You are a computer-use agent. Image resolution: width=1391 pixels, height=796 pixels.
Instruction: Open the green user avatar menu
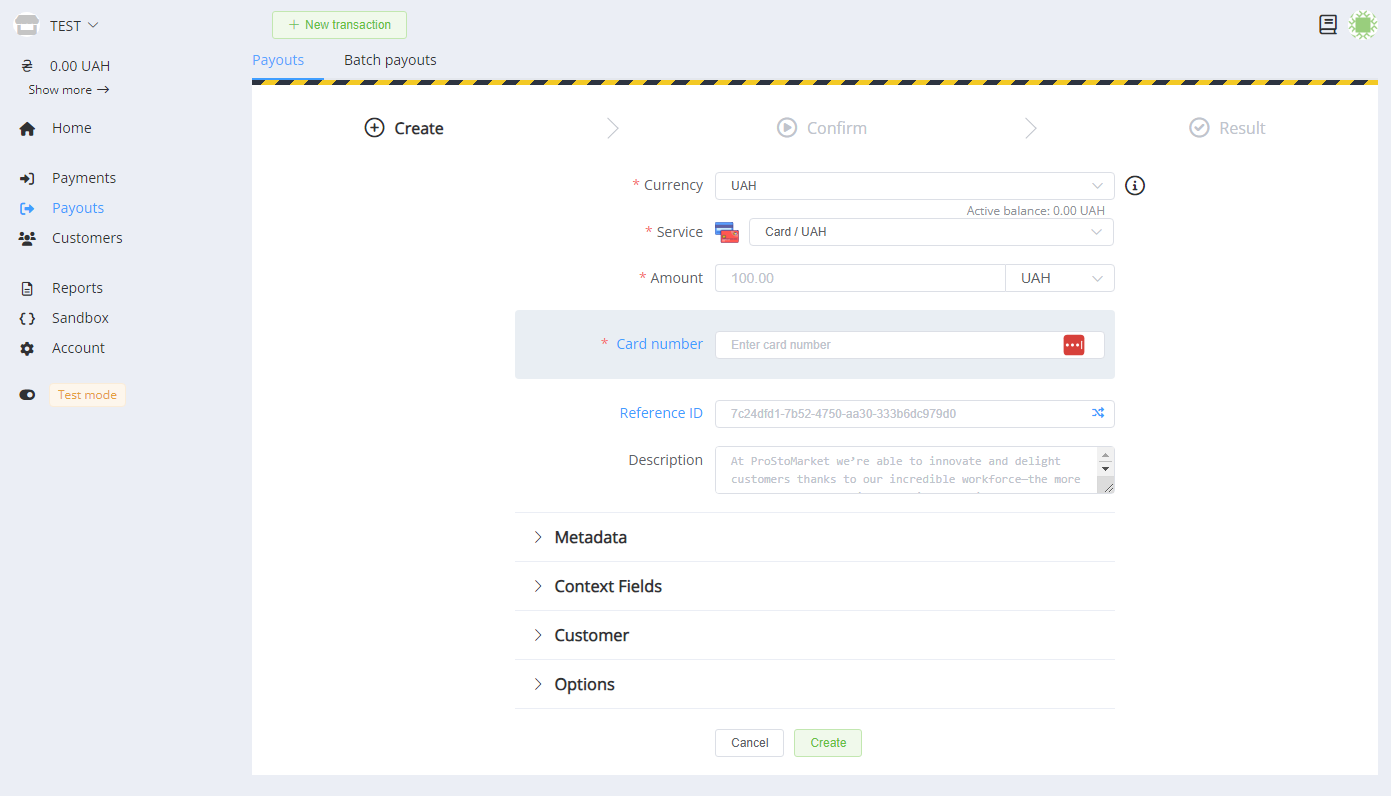[x=1362, y=25]
